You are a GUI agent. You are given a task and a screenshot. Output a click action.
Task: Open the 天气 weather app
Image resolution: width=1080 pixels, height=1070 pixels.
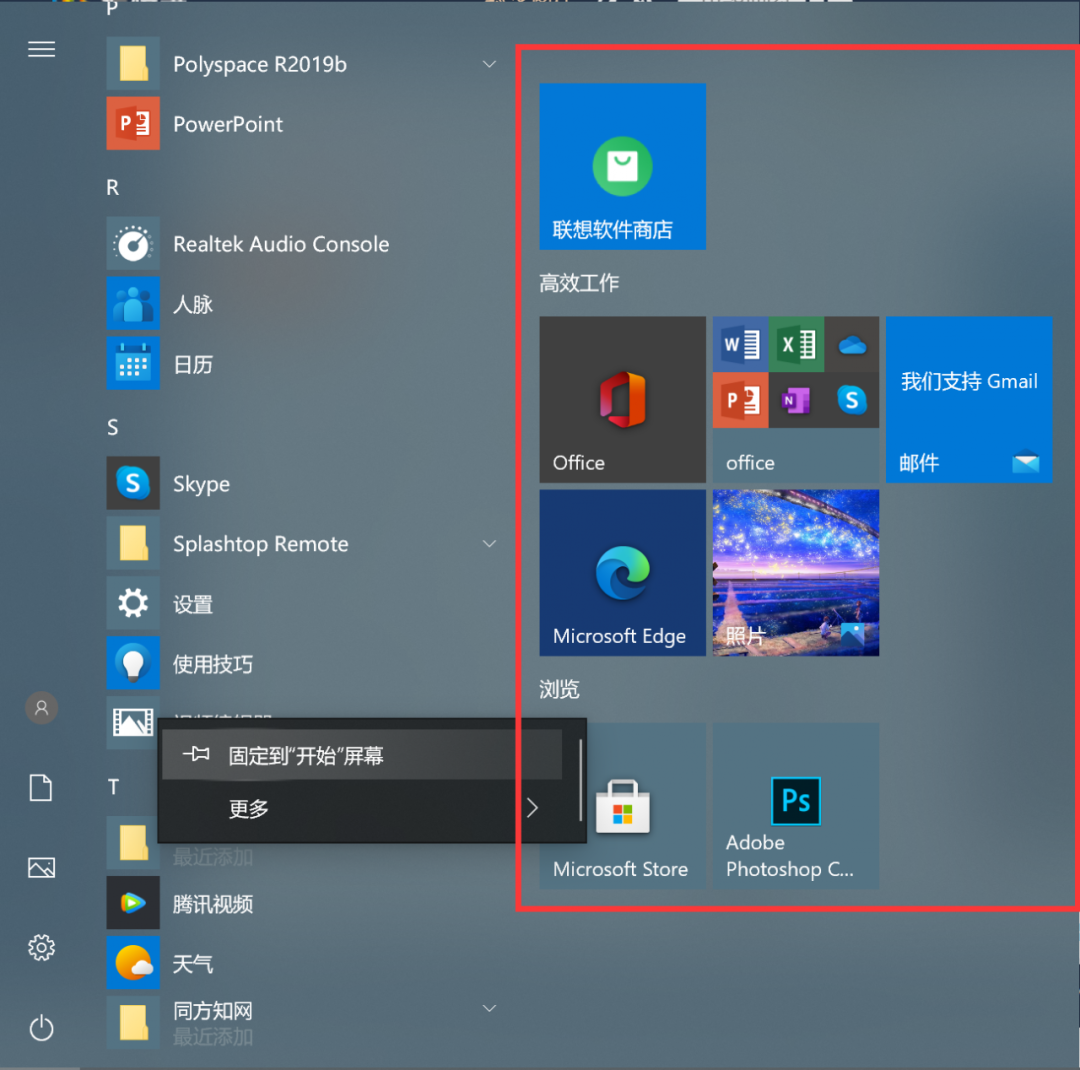pos(303,963)
